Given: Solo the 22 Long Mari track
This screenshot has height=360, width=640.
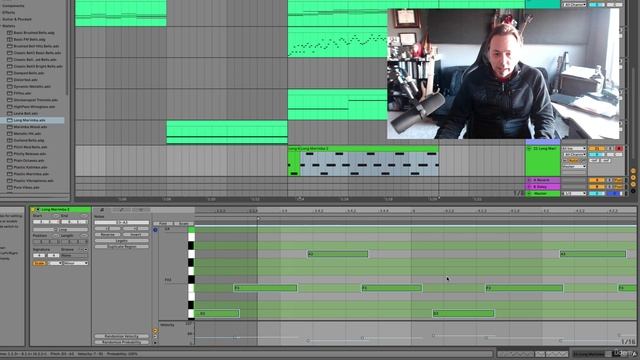Looking at the screenshot, I should click(x=611, y=149).
